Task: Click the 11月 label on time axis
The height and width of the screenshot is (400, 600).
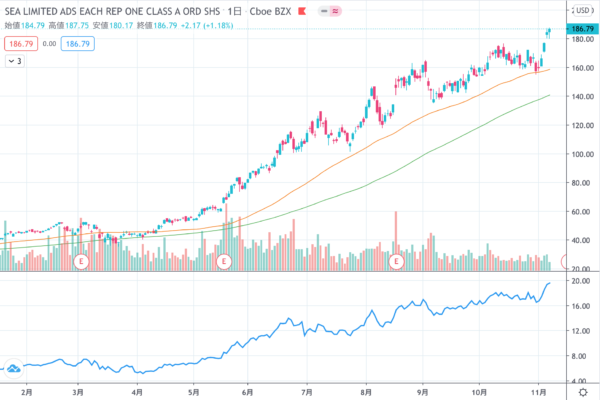Action: point(538,392)
